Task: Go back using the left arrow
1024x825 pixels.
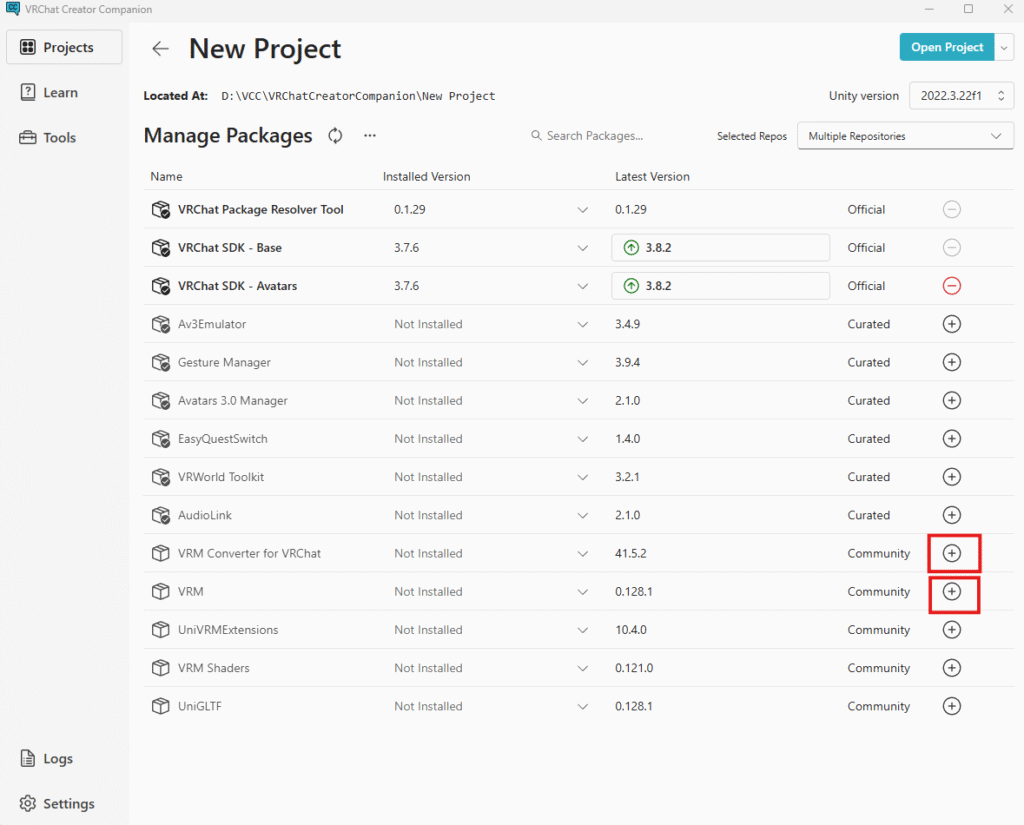Action: tap(160, 48)
